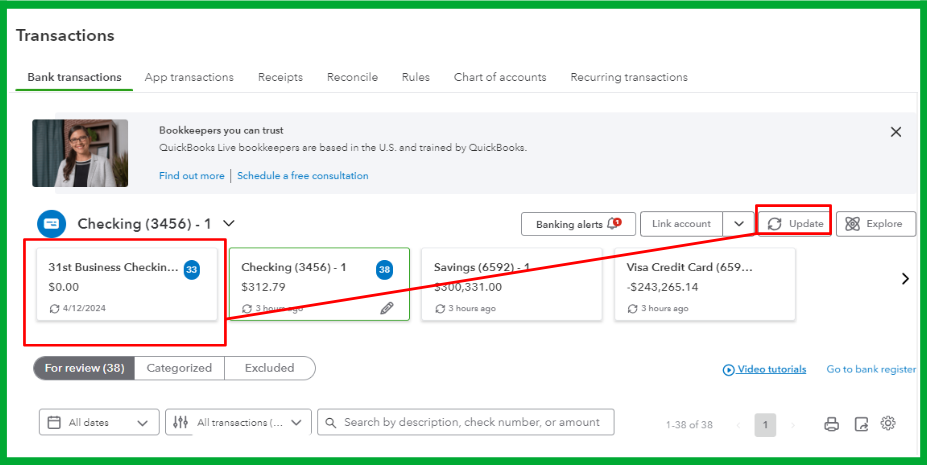Open the table settings gear icon

coord(888,423)
